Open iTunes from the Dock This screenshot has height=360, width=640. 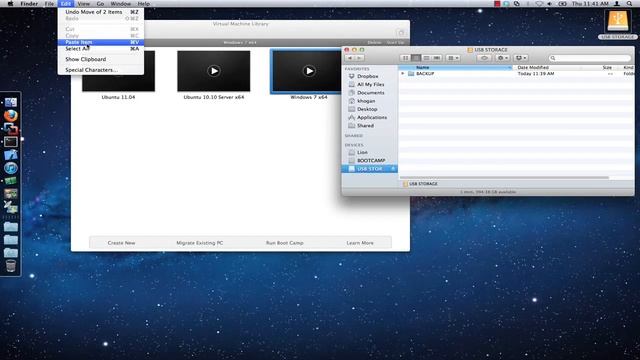click(x=11, y=168)
